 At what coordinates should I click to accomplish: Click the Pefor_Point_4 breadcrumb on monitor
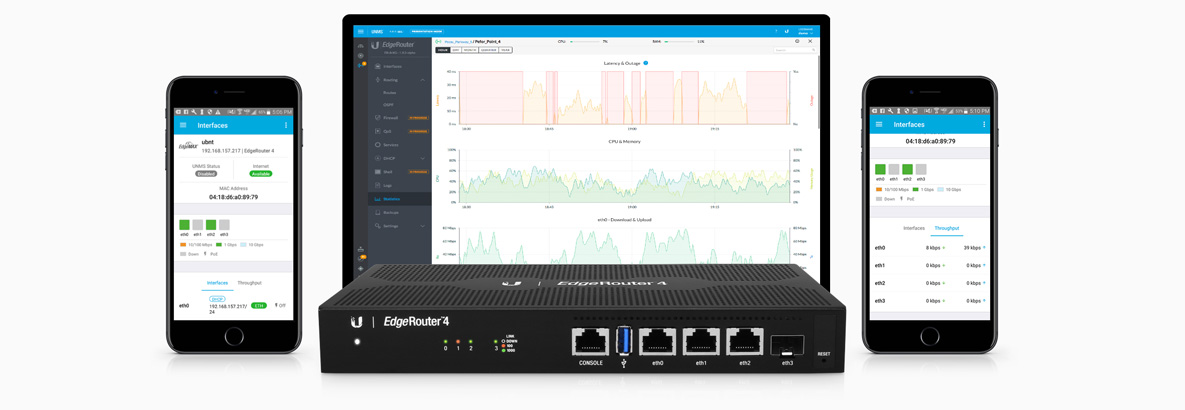489,41
